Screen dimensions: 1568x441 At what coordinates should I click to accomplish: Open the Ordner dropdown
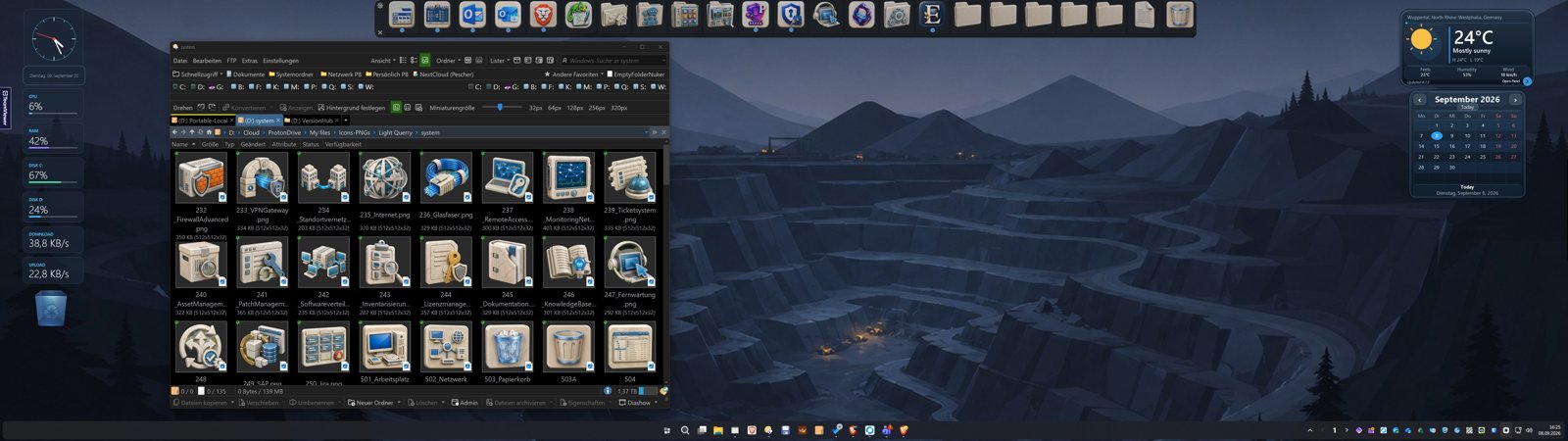point(448,61)
